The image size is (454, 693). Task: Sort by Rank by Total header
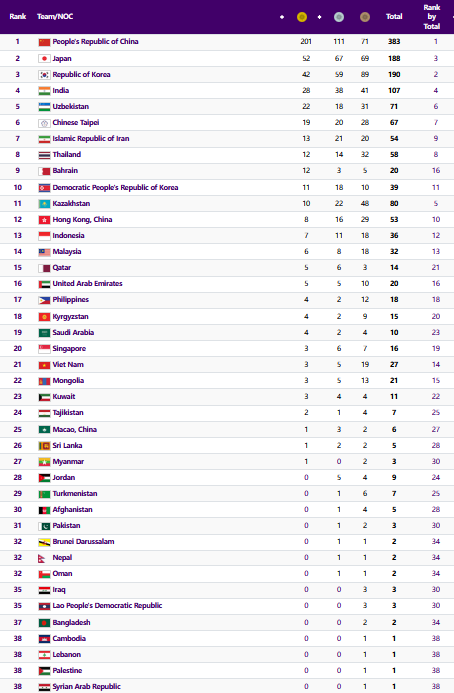pyautogui.click(x=431, y=17)
